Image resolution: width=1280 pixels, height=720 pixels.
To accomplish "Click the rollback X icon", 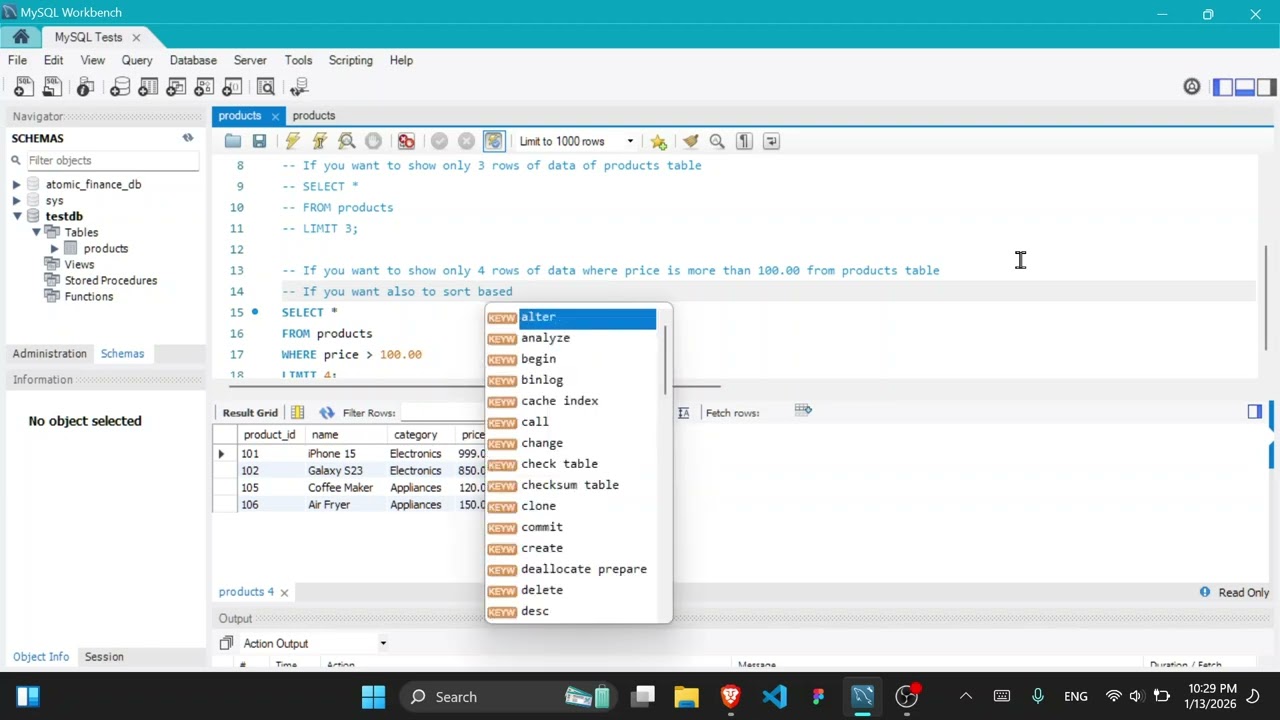I will (x=466, y=141).
